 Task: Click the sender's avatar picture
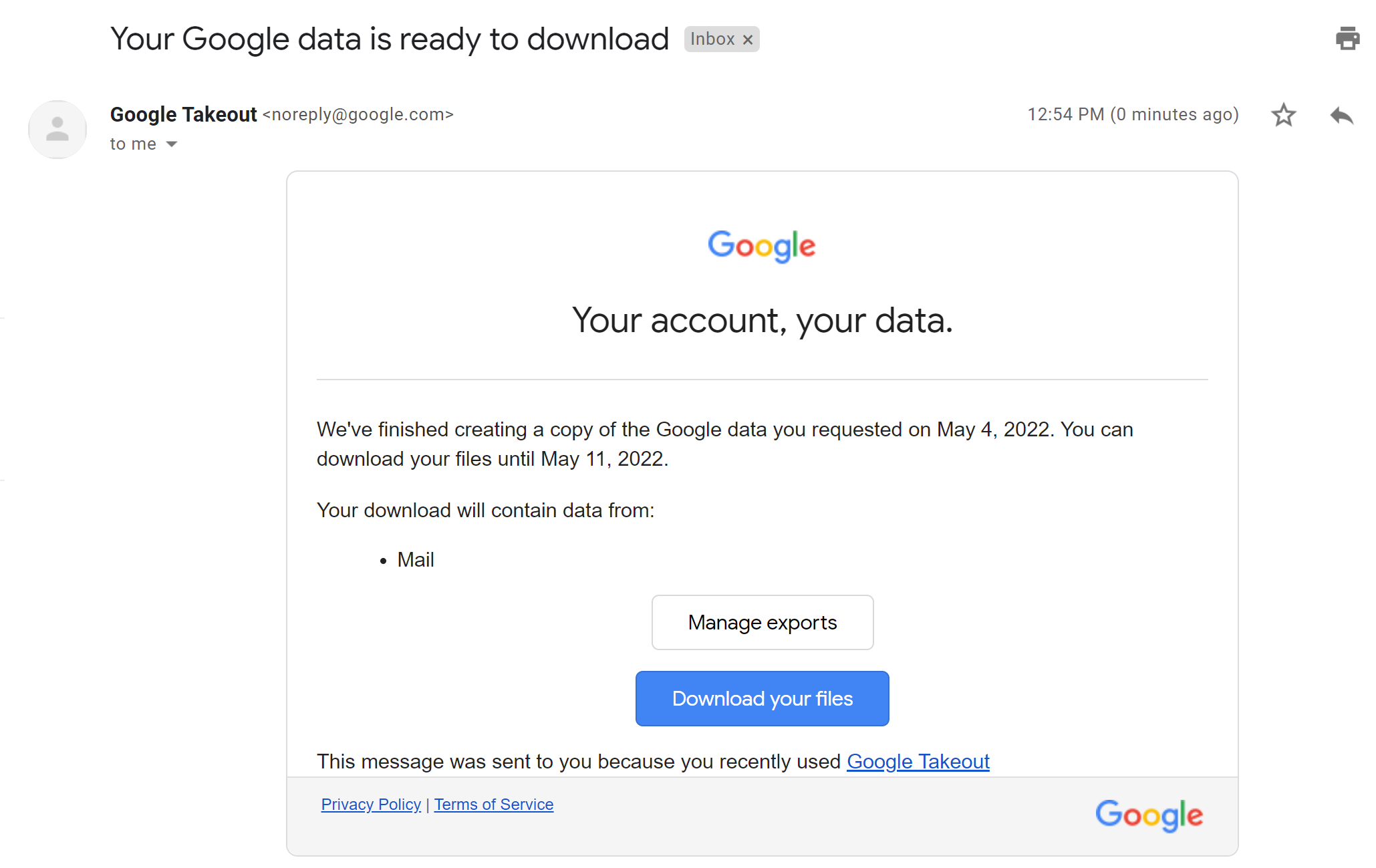pos(57,130)
